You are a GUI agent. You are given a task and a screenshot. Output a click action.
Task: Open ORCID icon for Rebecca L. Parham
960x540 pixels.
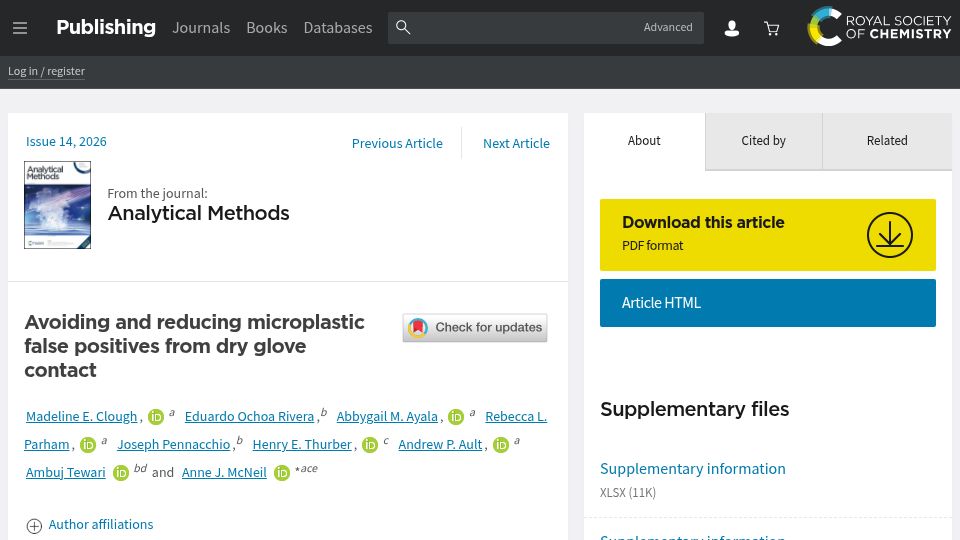click(x=88, y=445)
